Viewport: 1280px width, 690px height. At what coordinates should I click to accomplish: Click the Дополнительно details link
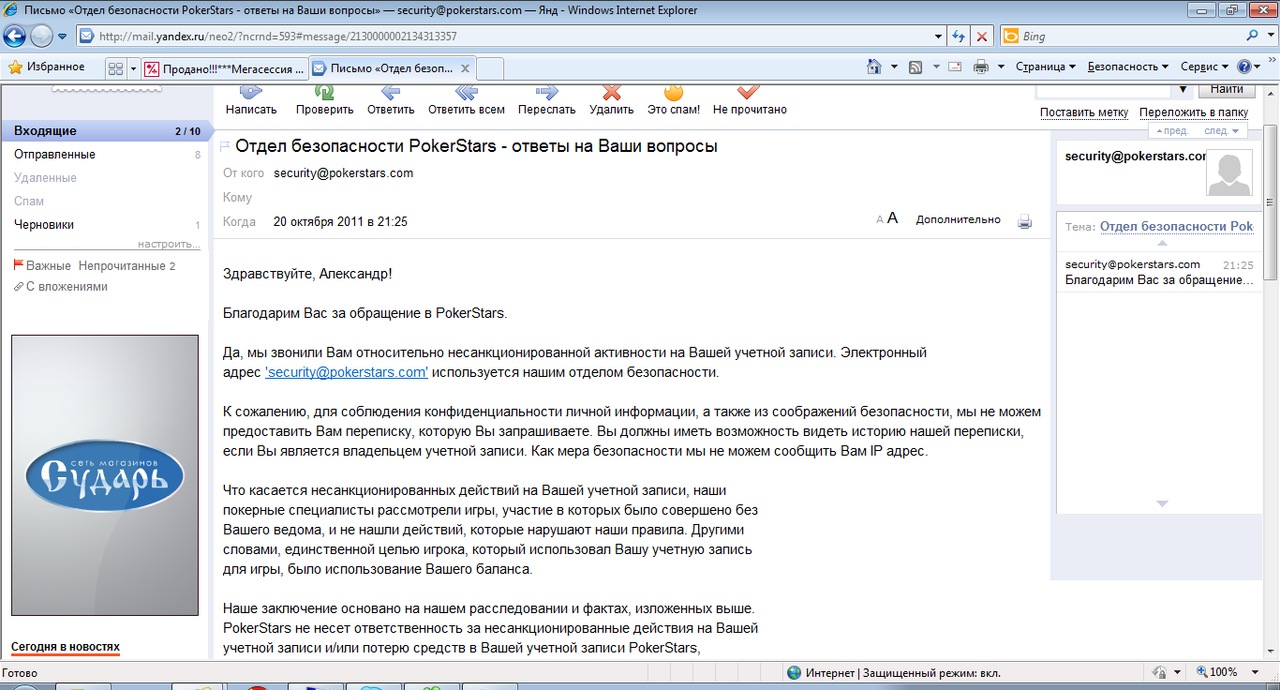pos(958,220)
